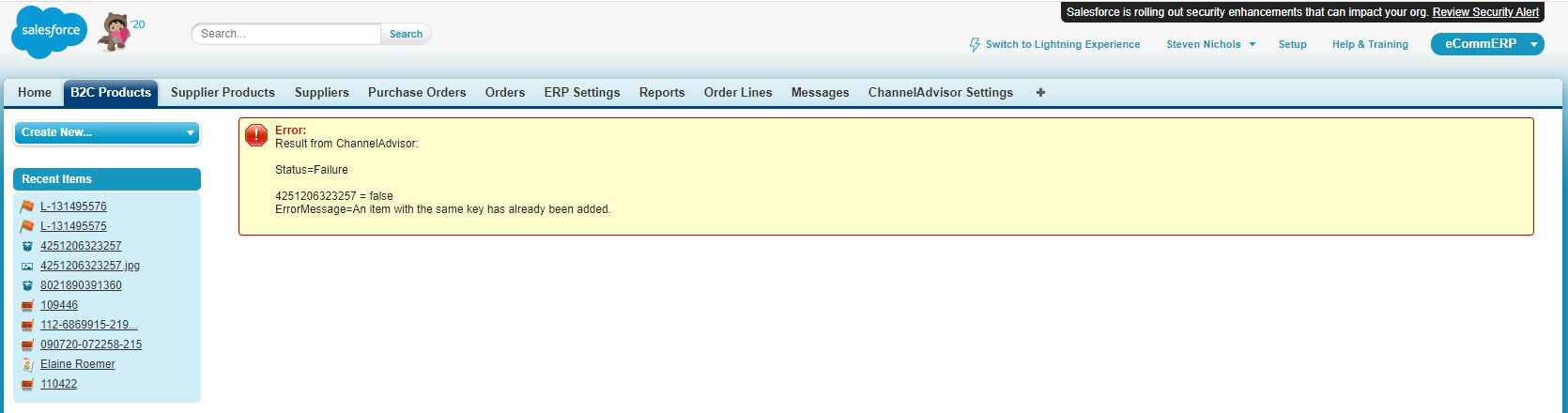Screen dimensions: 1568x413
Task: Click the cart icon beside 109446
Action: point(27,305)
